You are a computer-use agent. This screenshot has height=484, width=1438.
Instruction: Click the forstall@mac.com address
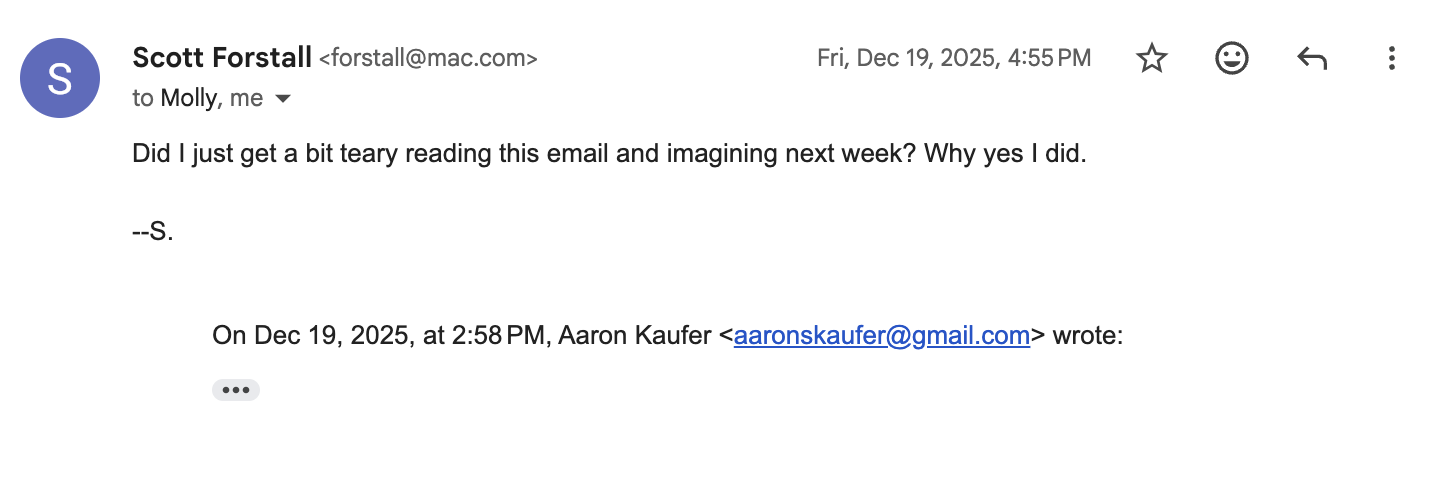point(428,59)
